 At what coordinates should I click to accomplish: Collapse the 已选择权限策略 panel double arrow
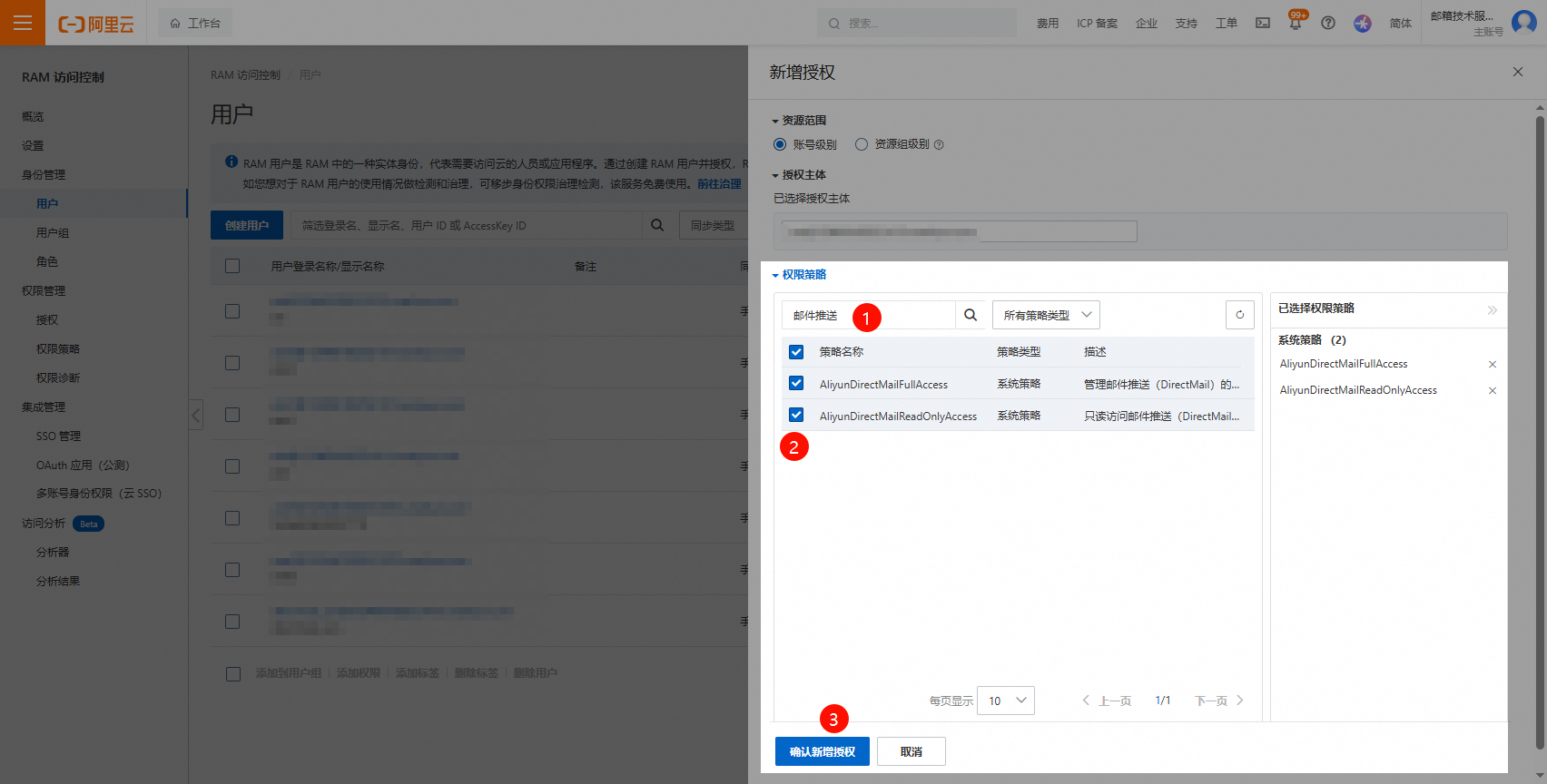point(1492,310)
